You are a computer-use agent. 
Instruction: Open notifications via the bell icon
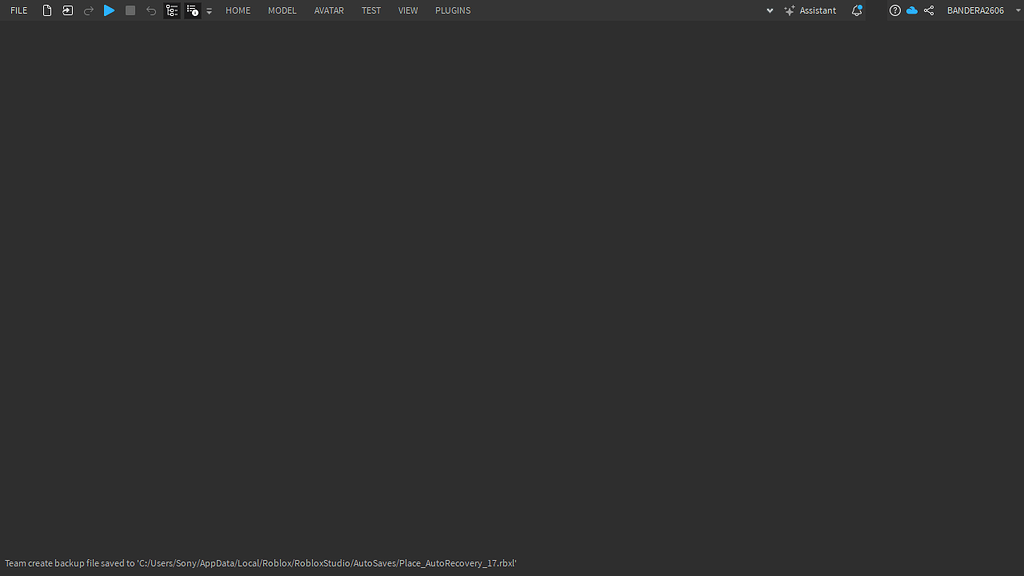(856, 10)
